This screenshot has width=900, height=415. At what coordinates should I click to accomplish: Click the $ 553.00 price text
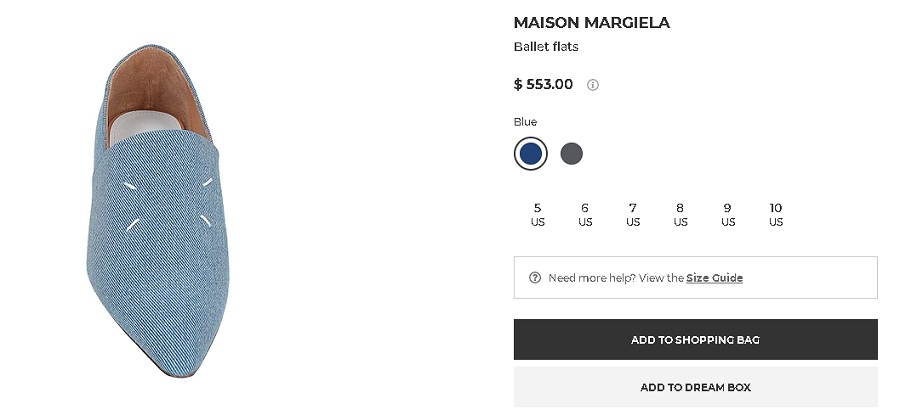pos(543,84)
